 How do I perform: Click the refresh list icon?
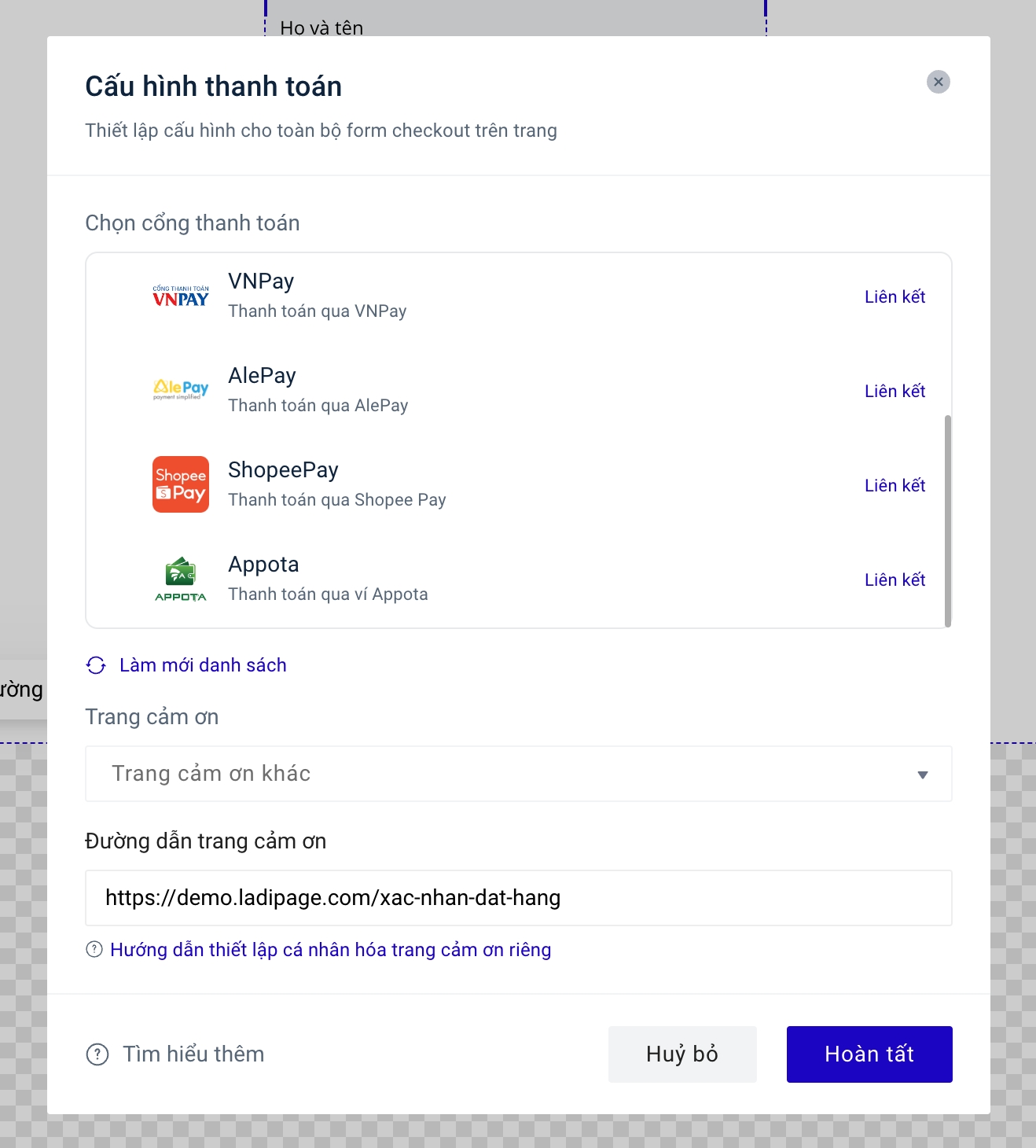click(96, 665)
